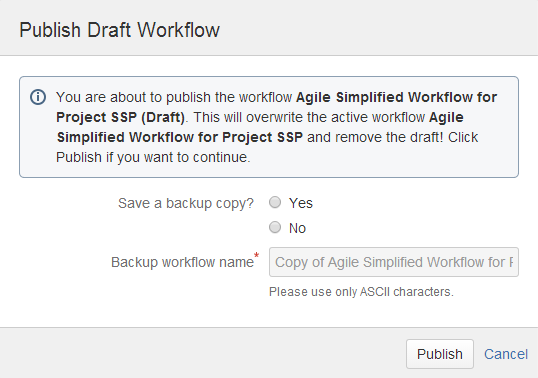Click the Backup workflow name text field
This screenshot has height=378, width=538.
tap(394, 262)
